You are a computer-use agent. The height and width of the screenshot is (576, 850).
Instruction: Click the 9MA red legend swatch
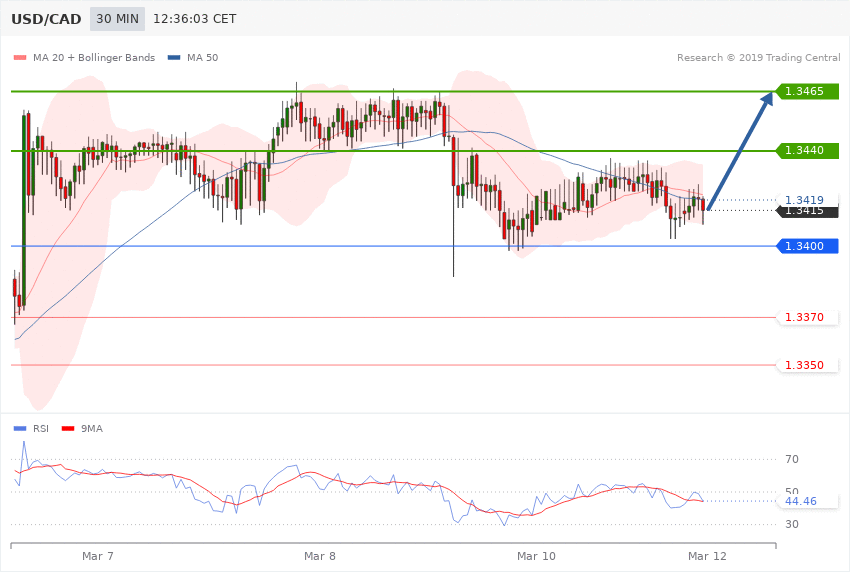pos(68,429)
